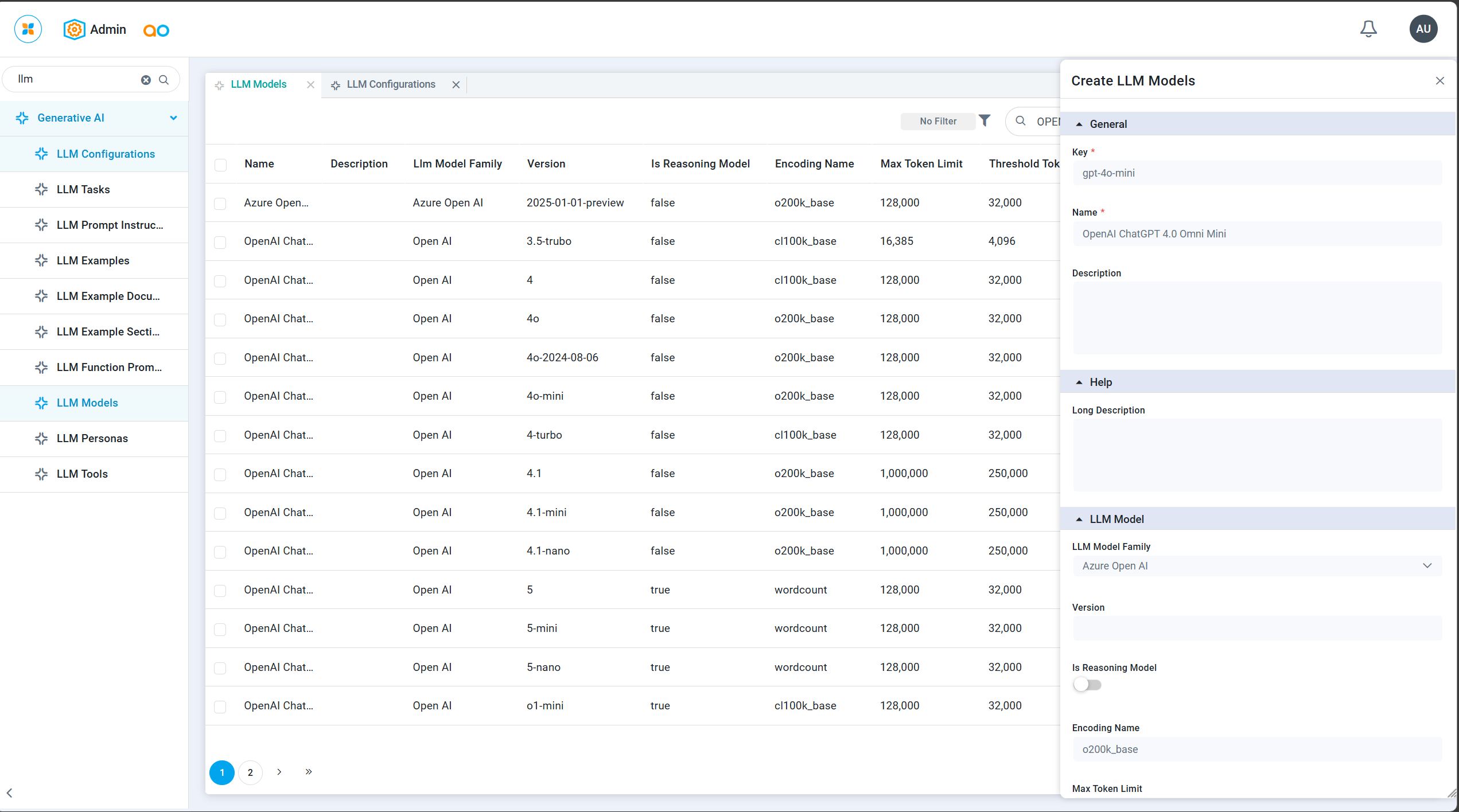The image size is (1459, 812).
Task: Clear the sidebar search text 'llm'
Action: [146, 80]
